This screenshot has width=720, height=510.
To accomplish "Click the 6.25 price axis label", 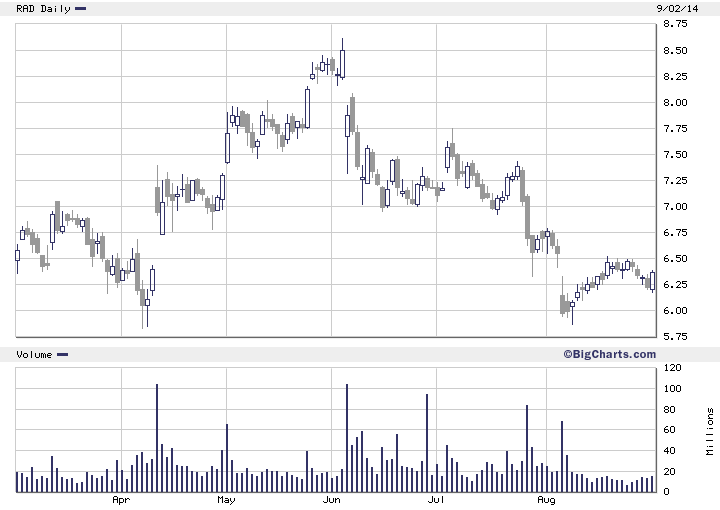I will click(x=675, y=285).
